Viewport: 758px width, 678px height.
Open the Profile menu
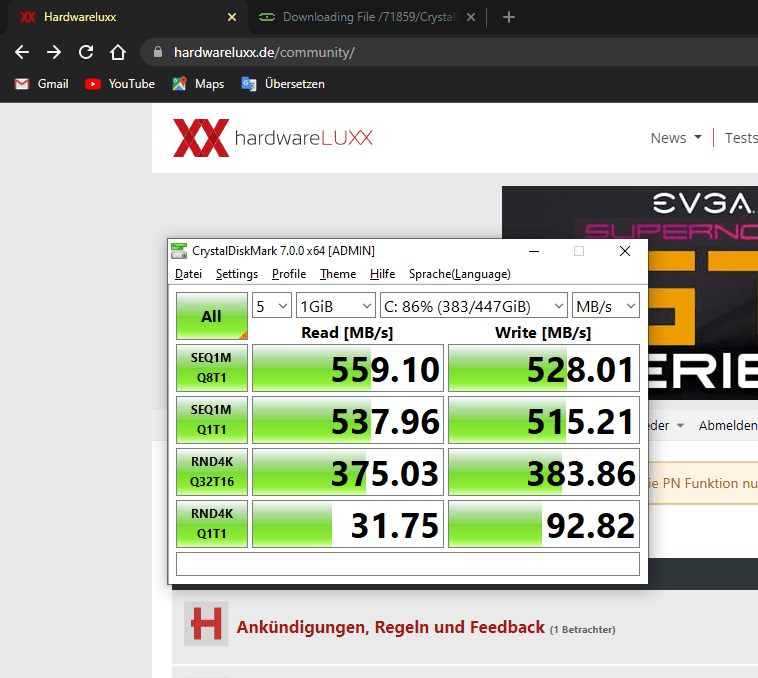coord(289,274)
